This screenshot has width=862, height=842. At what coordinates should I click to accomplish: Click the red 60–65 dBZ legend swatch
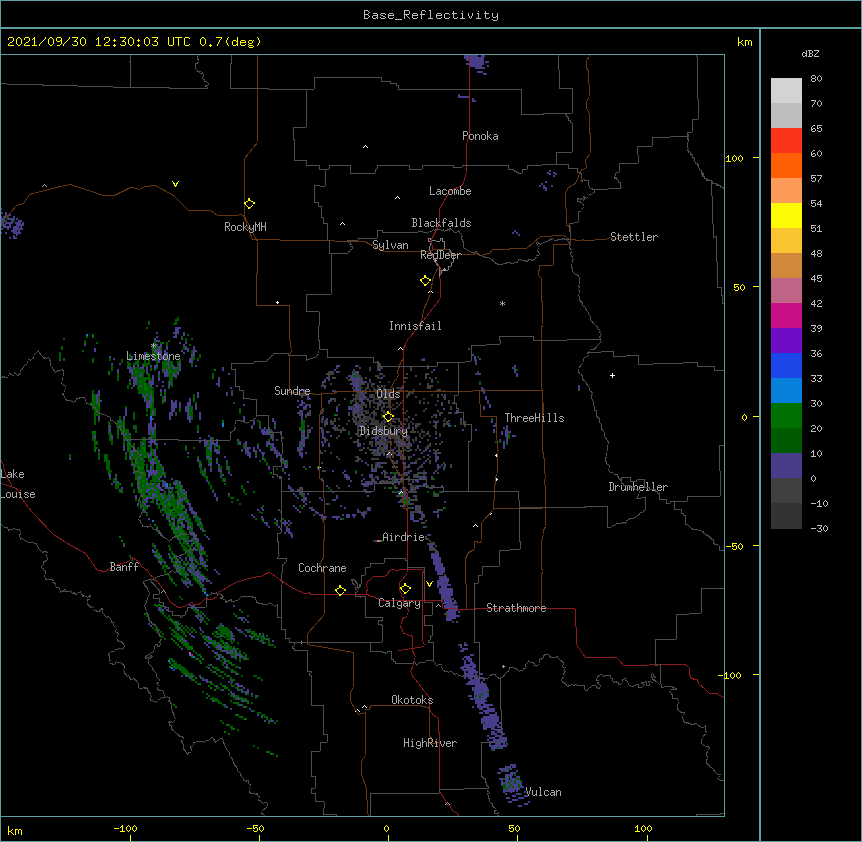786,140
